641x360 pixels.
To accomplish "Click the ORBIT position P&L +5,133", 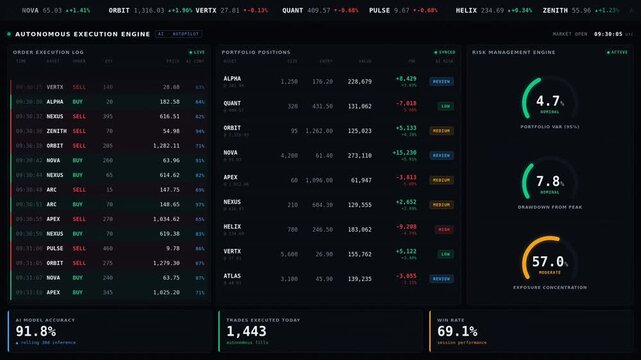I will (x=406, y=128).
